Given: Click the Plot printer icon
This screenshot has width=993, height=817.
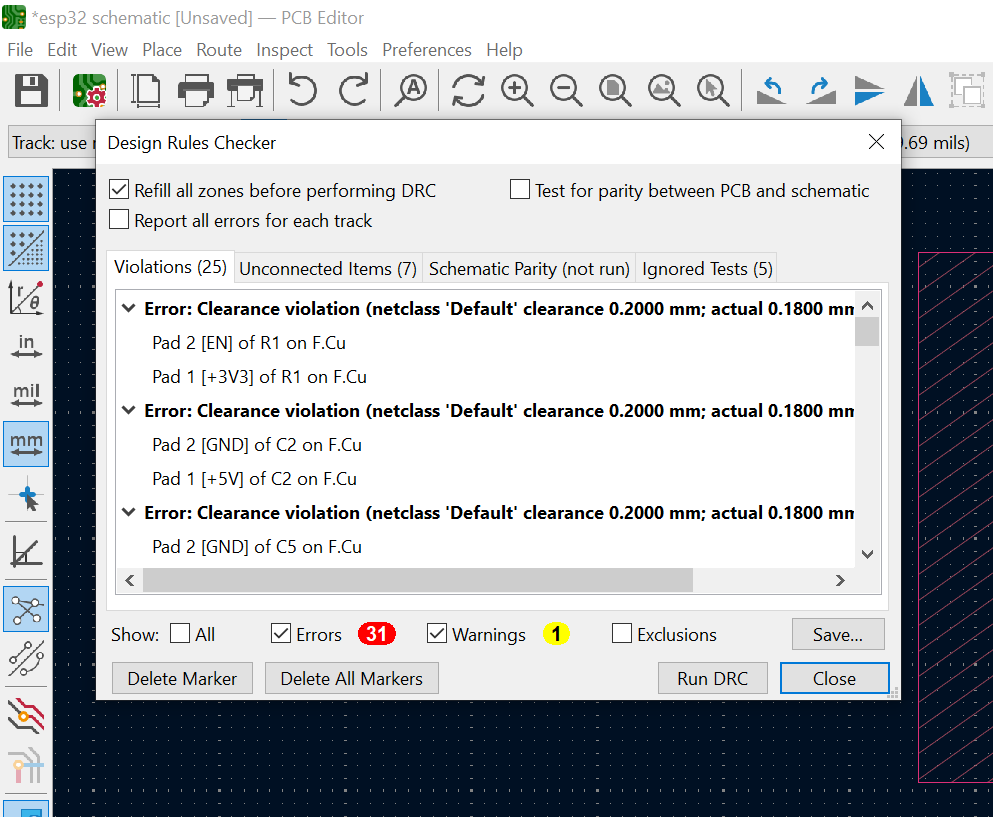Looking at the screenshot, I should (x=245, y=90).
